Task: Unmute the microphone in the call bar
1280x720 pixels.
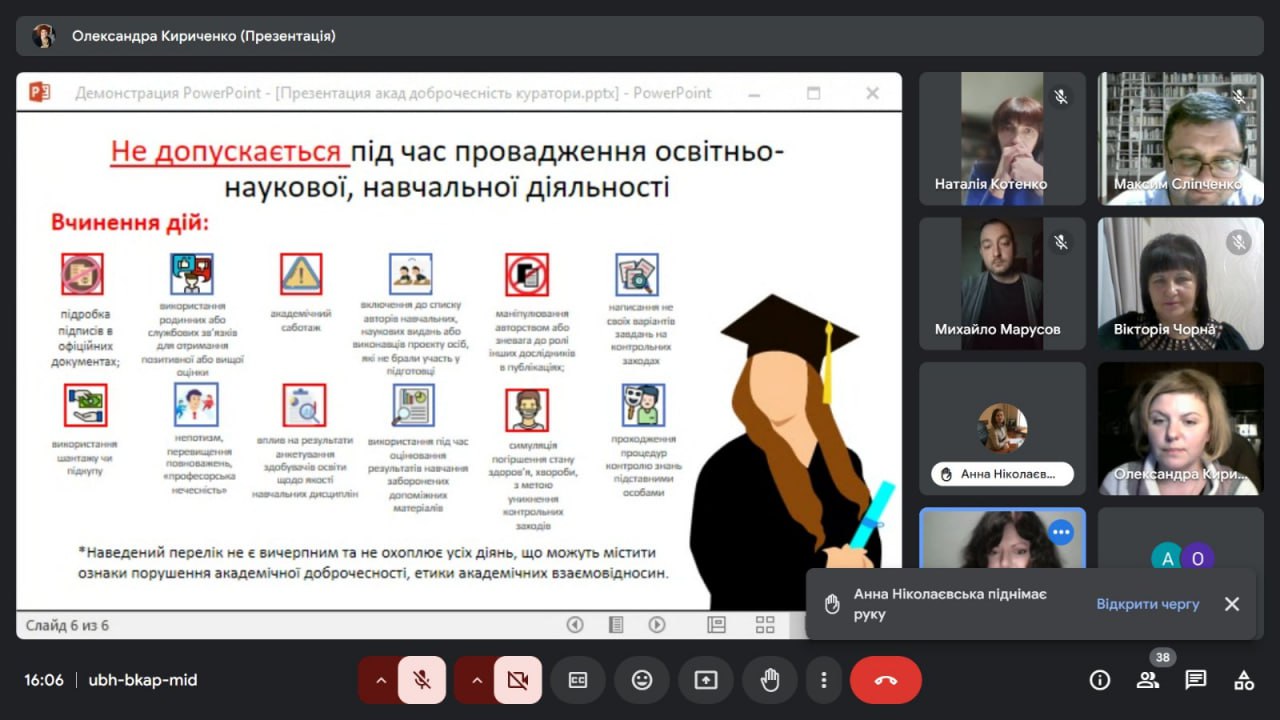Action: click(422, 680)
